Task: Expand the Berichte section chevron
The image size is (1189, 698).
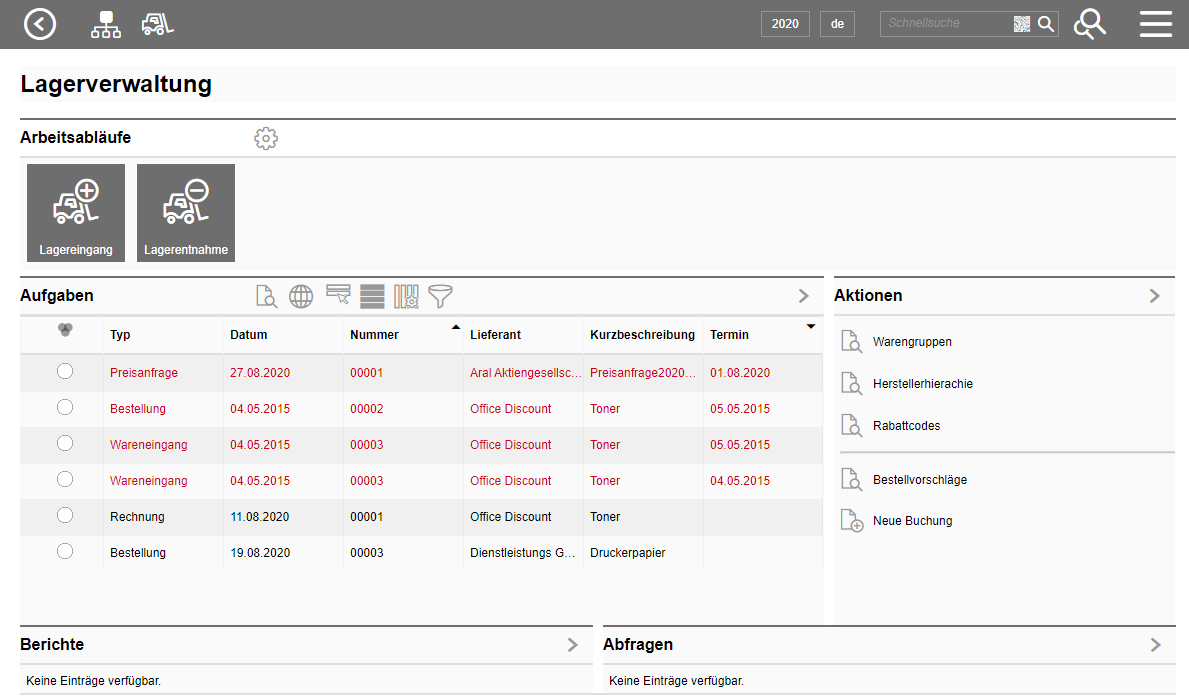Action: click(x=573, y=645)
